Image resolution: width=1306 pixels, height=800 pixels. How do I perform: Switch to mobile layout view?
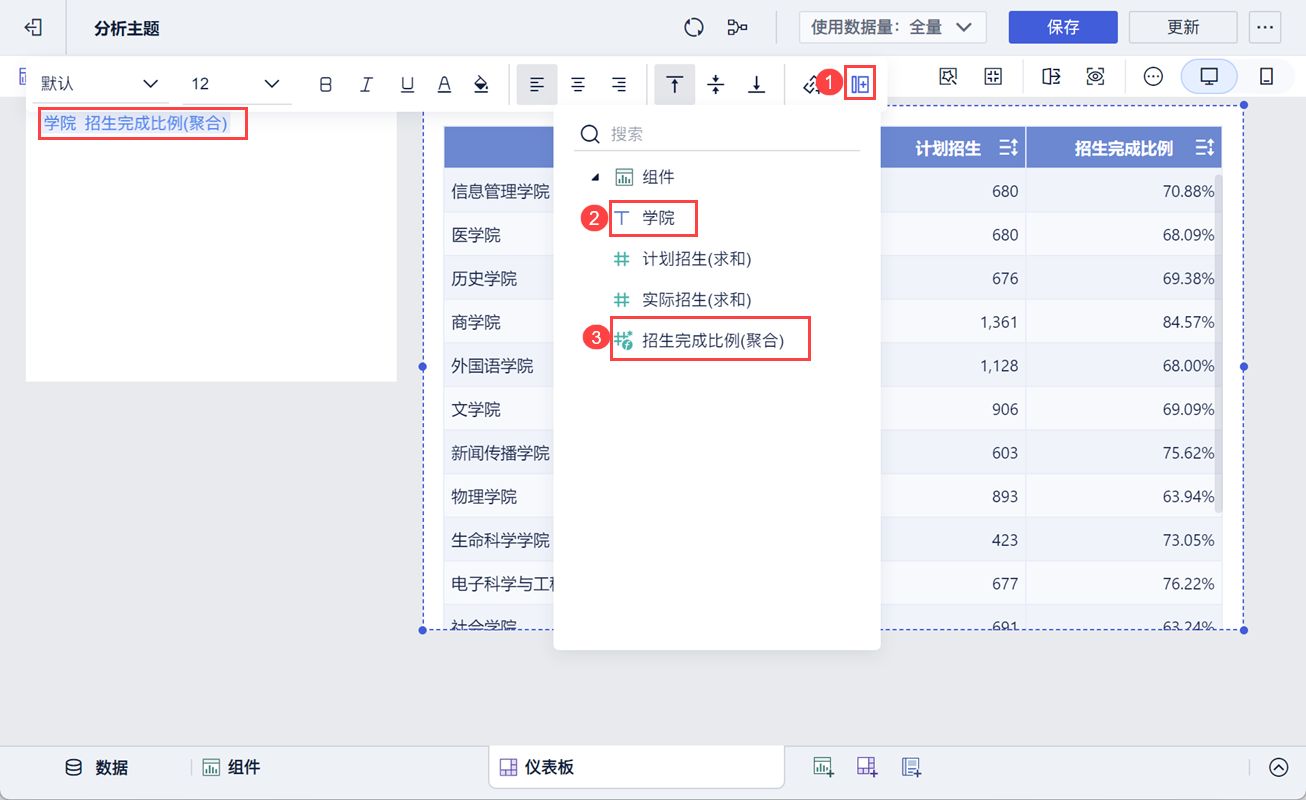point(1266,77)
